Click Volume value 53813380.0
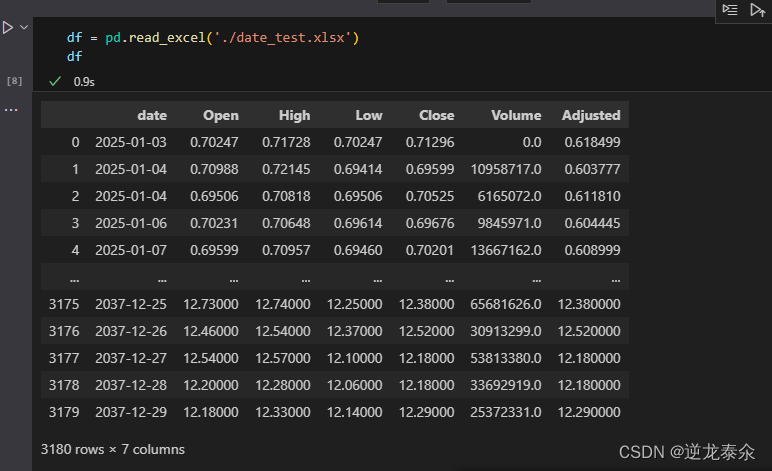 (x=506, y=358)
